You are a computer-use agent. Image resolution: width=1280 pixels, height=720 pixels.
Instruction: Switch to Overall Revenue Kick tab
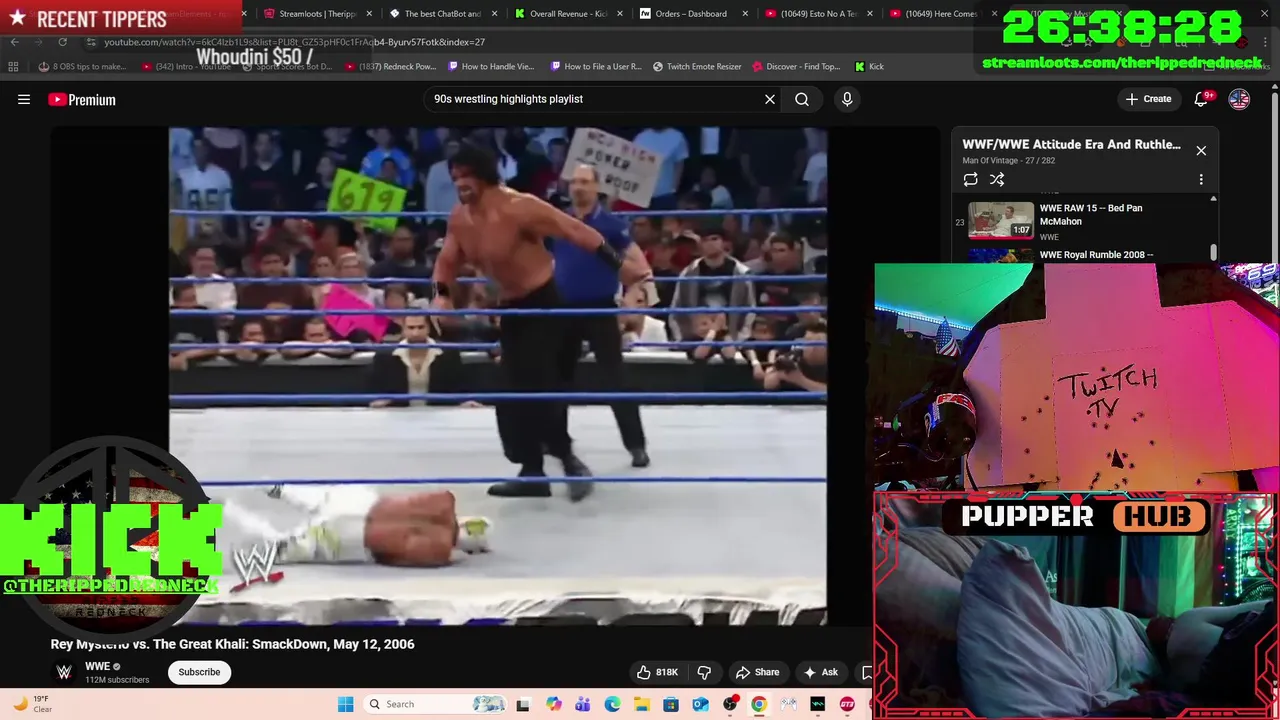coord(567,14)
